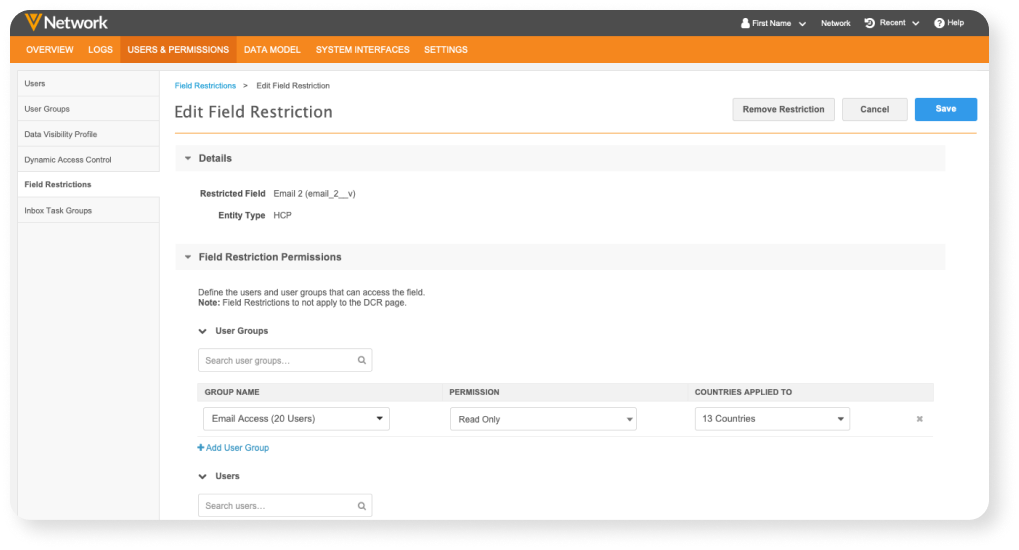Click search icon in users field

[x=362, y=506]
